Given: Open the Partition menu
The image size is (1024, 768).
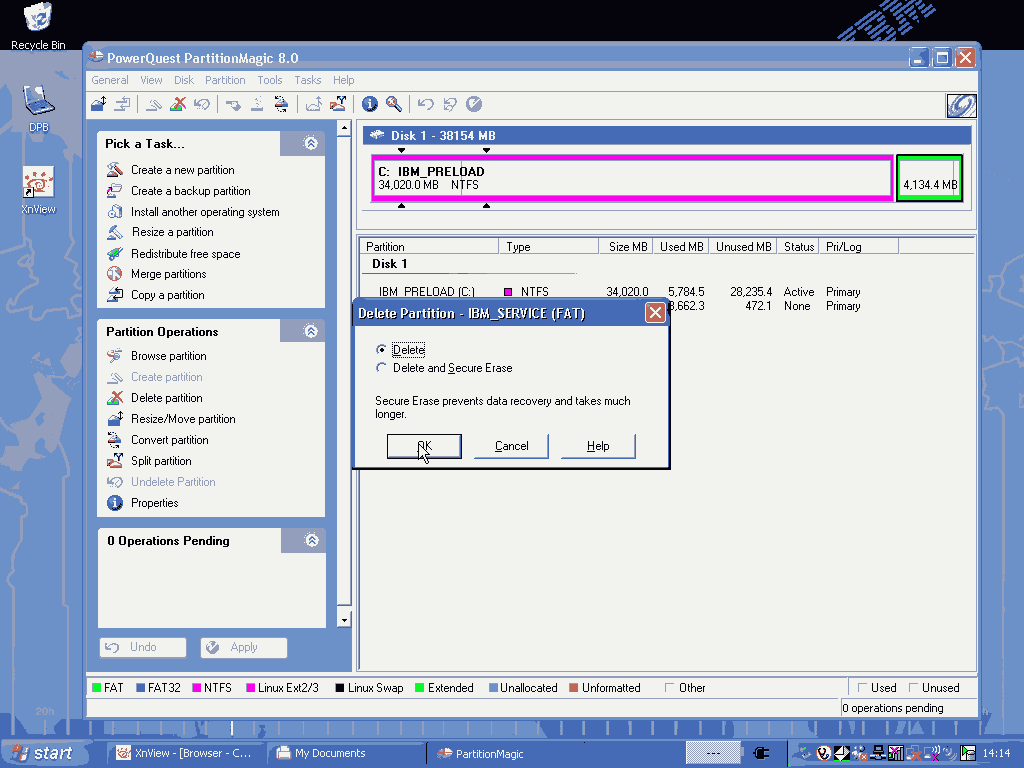Looking at the screenshot, I should [225, 80].
